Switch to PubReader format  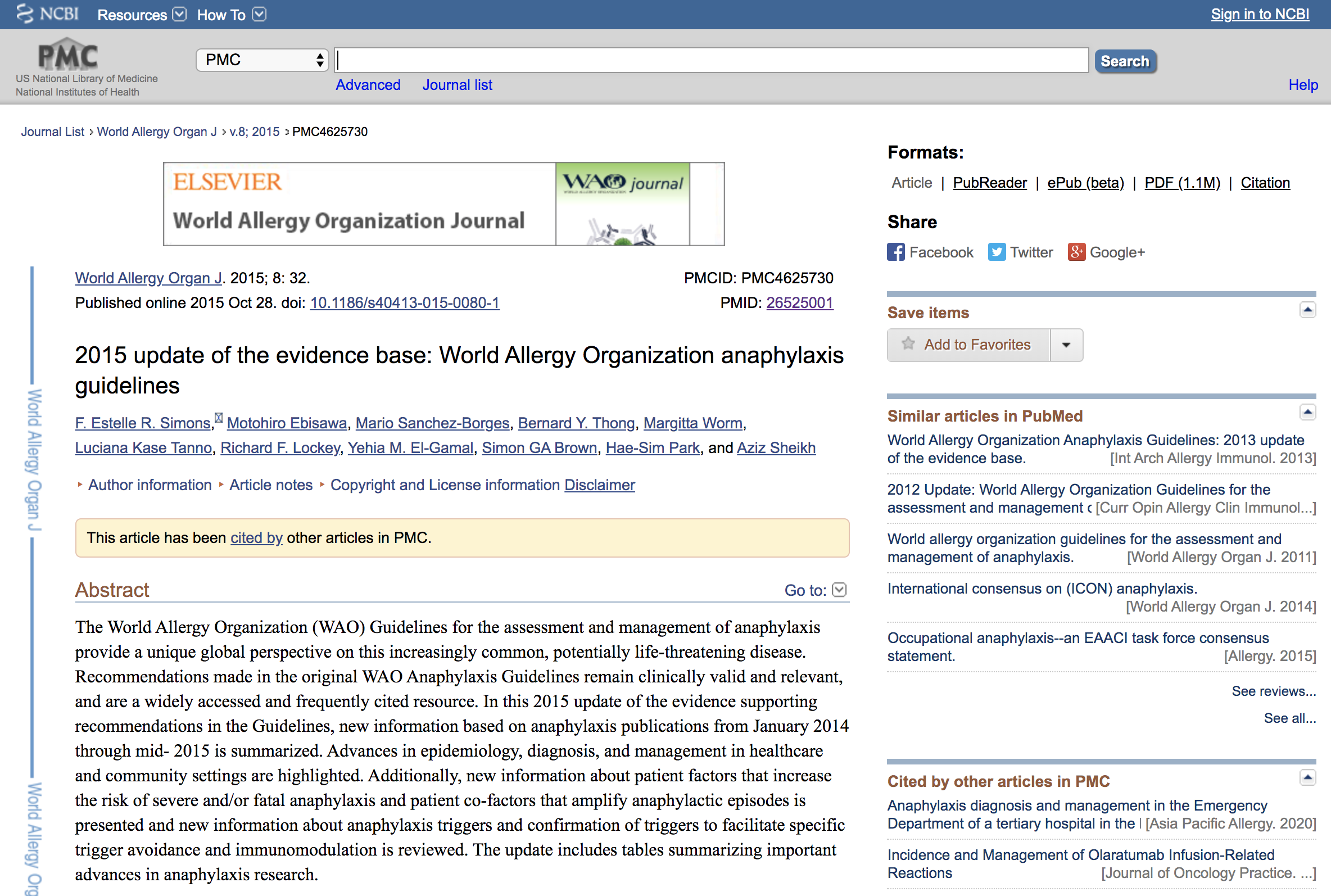[989, 183]
